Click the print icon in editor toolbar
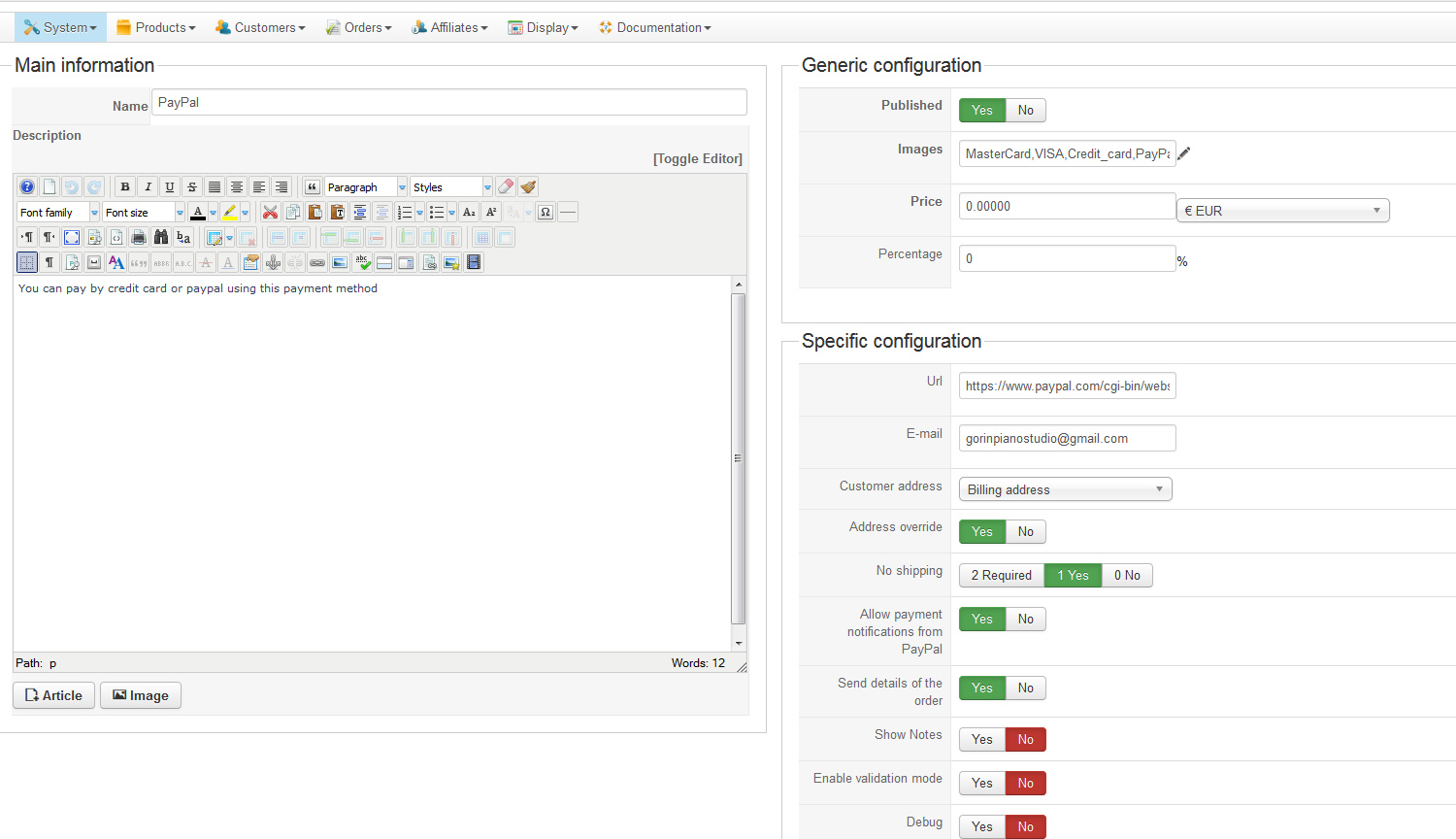1456x839 pixels. coord(139,238)
